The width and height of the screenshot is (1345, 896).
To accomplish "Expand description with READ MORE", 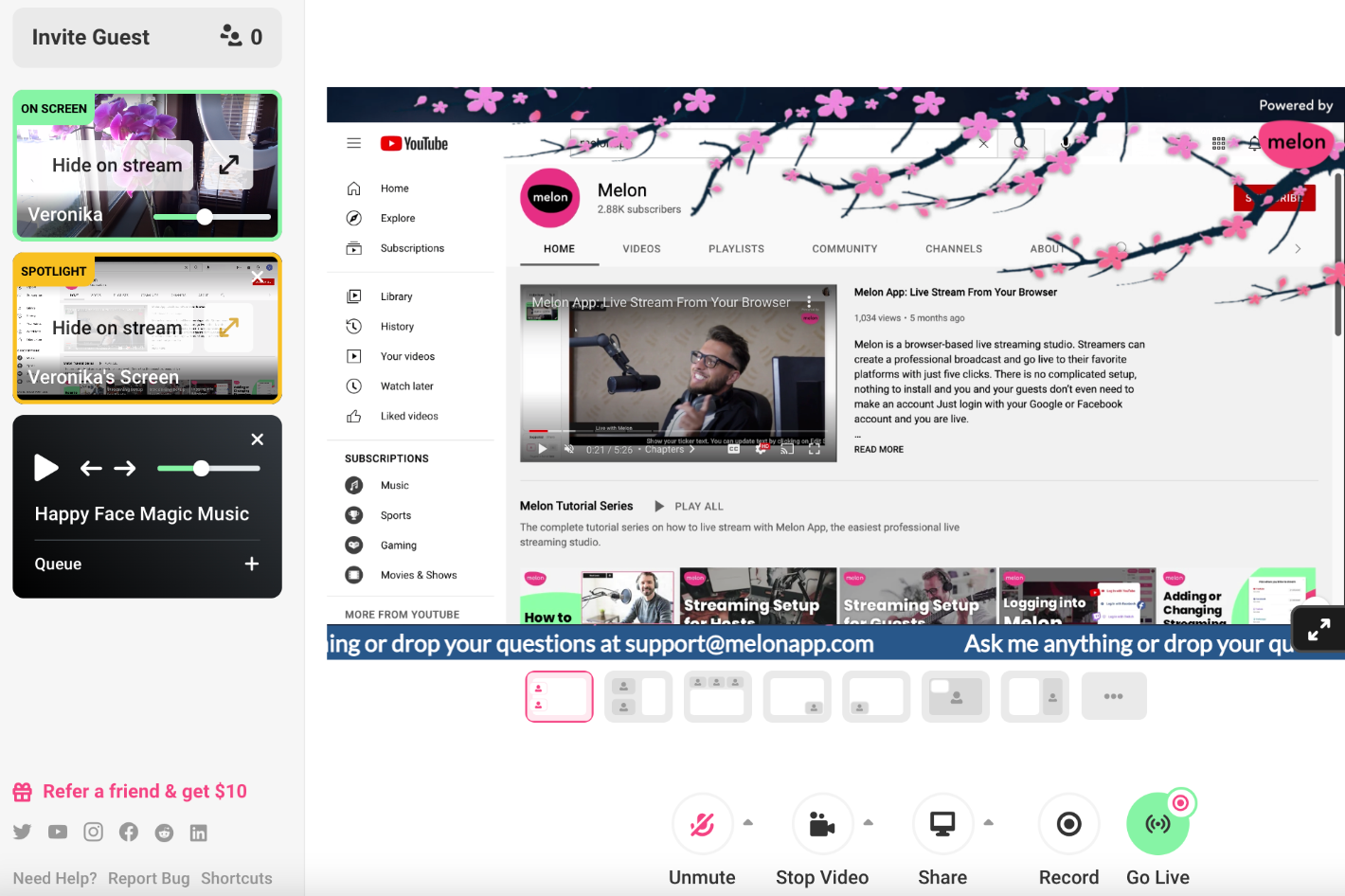I will (x=879, y=450).
